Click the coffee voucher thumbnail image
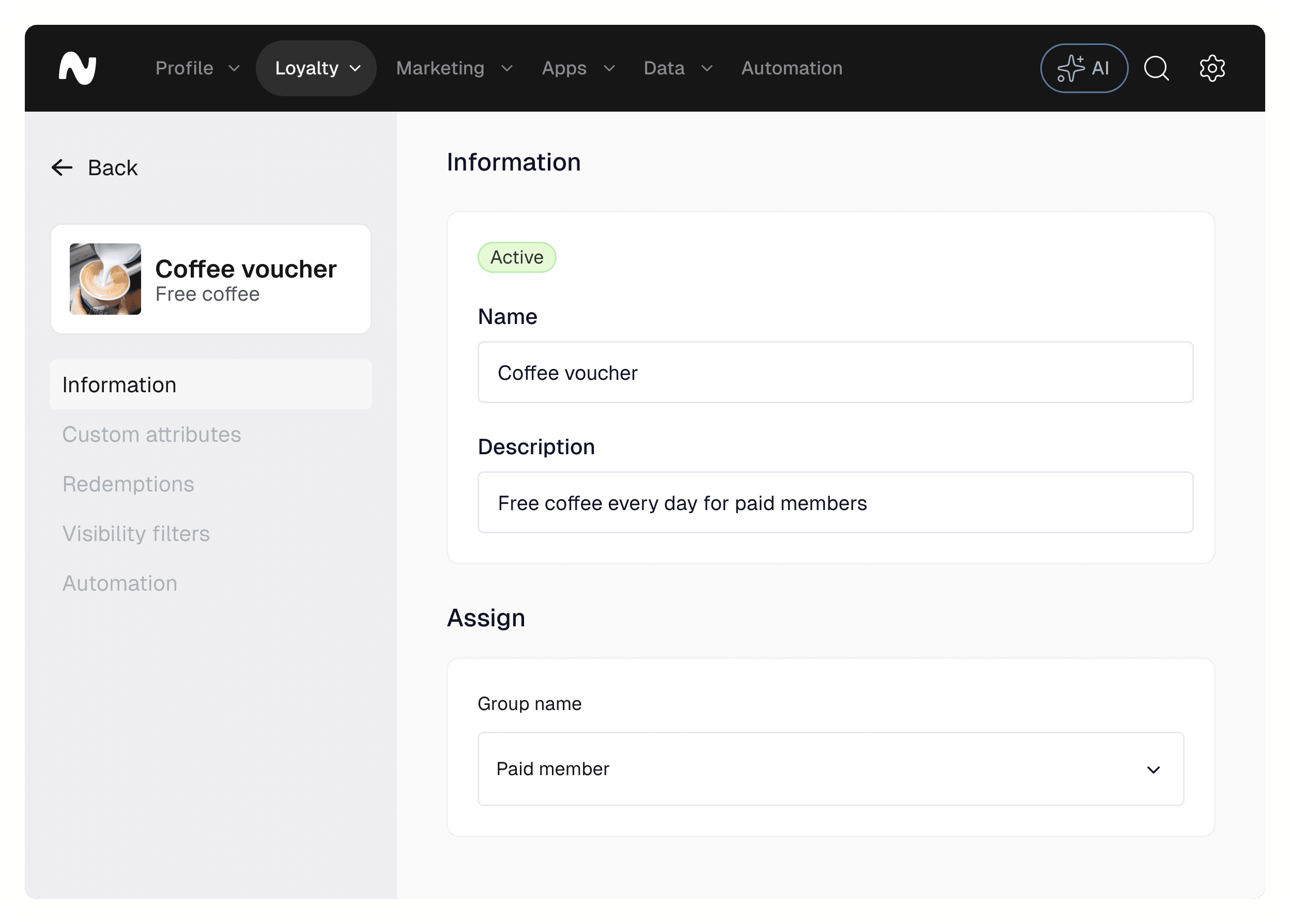Viewport: 1290px width, 924px height. pyautogui.click(x=105, y=279)
